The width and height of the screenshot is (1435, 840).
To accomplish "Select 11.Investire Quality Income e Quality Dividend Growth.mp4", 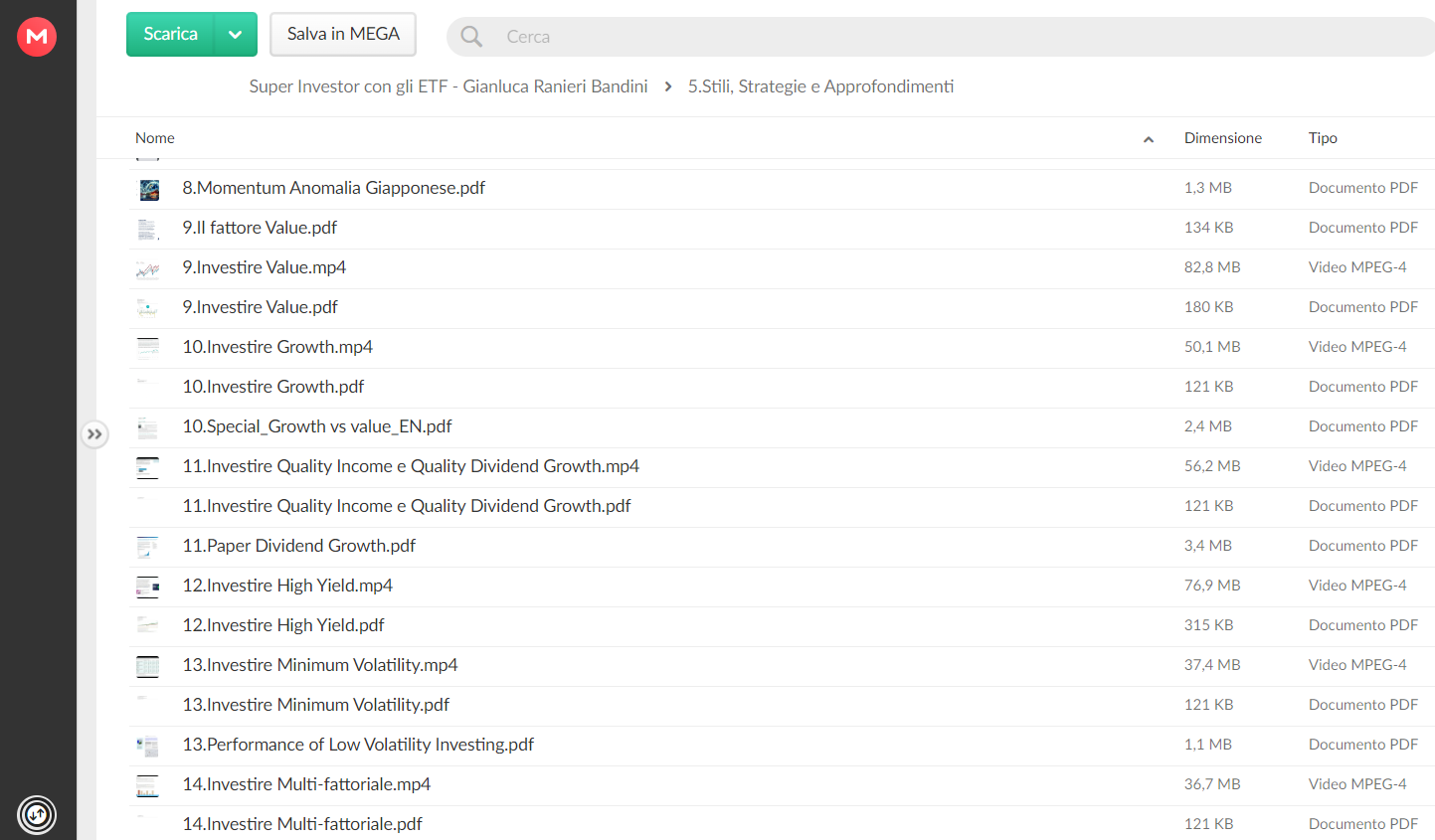I will pyautogui.click(x=411, y=466).
